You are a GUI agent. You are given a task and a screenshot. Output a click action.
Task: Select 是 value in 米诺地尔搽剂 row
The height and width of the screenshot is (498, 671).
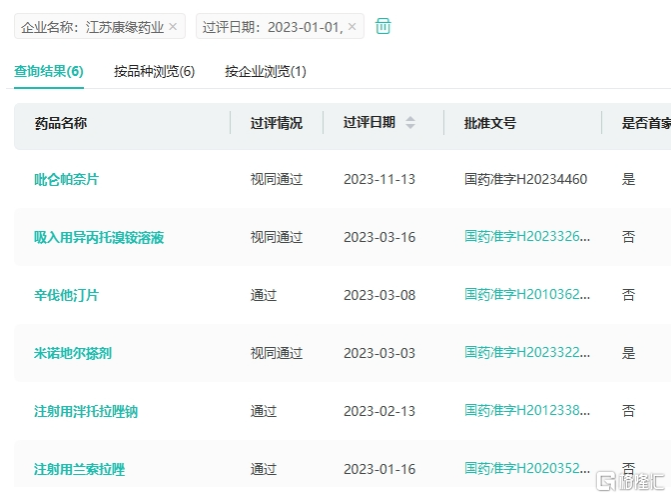pyautogui.click(x=628, y=353)
